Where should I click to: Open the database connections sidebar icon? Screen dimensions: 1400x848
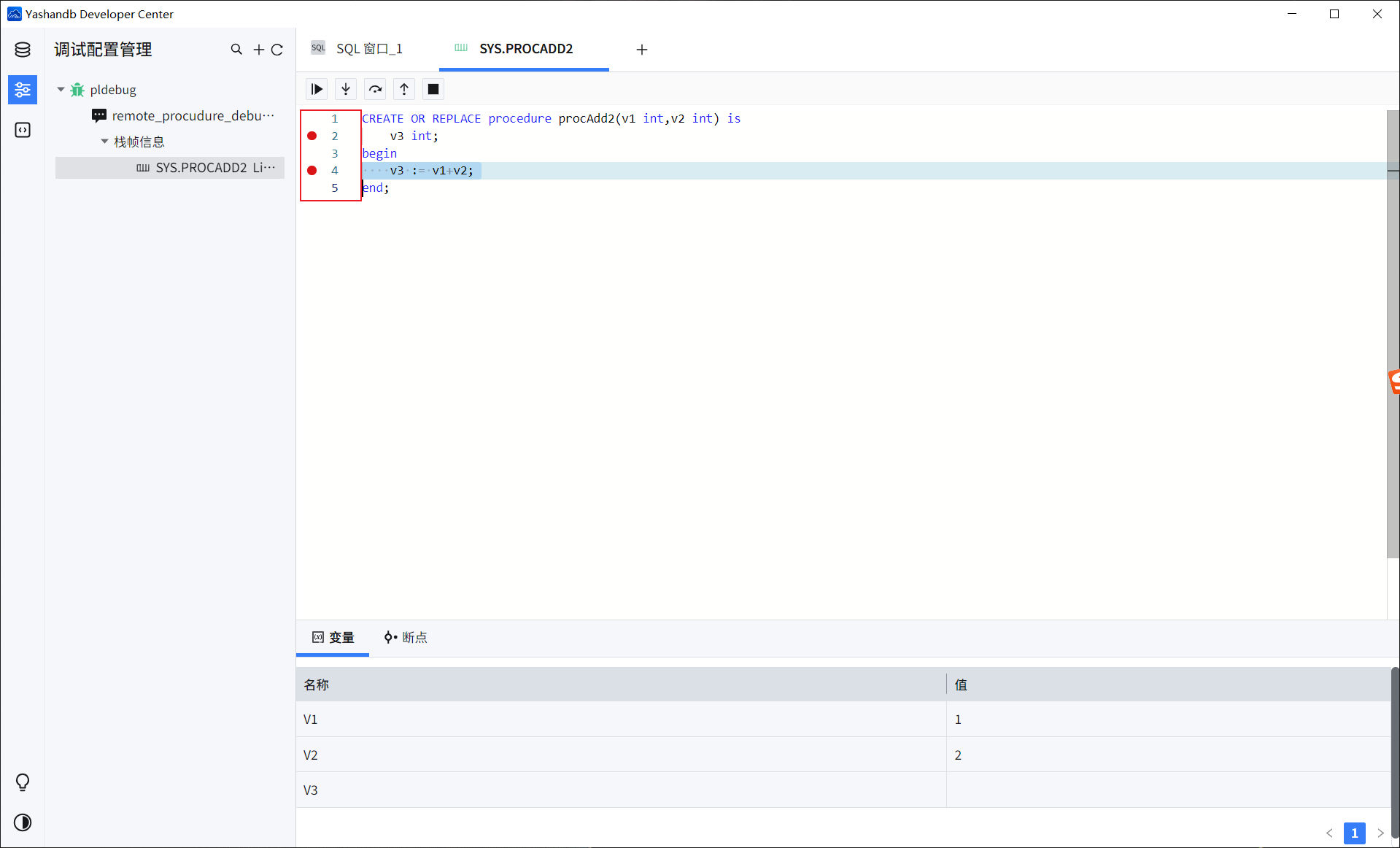click(x=23, y=50)
